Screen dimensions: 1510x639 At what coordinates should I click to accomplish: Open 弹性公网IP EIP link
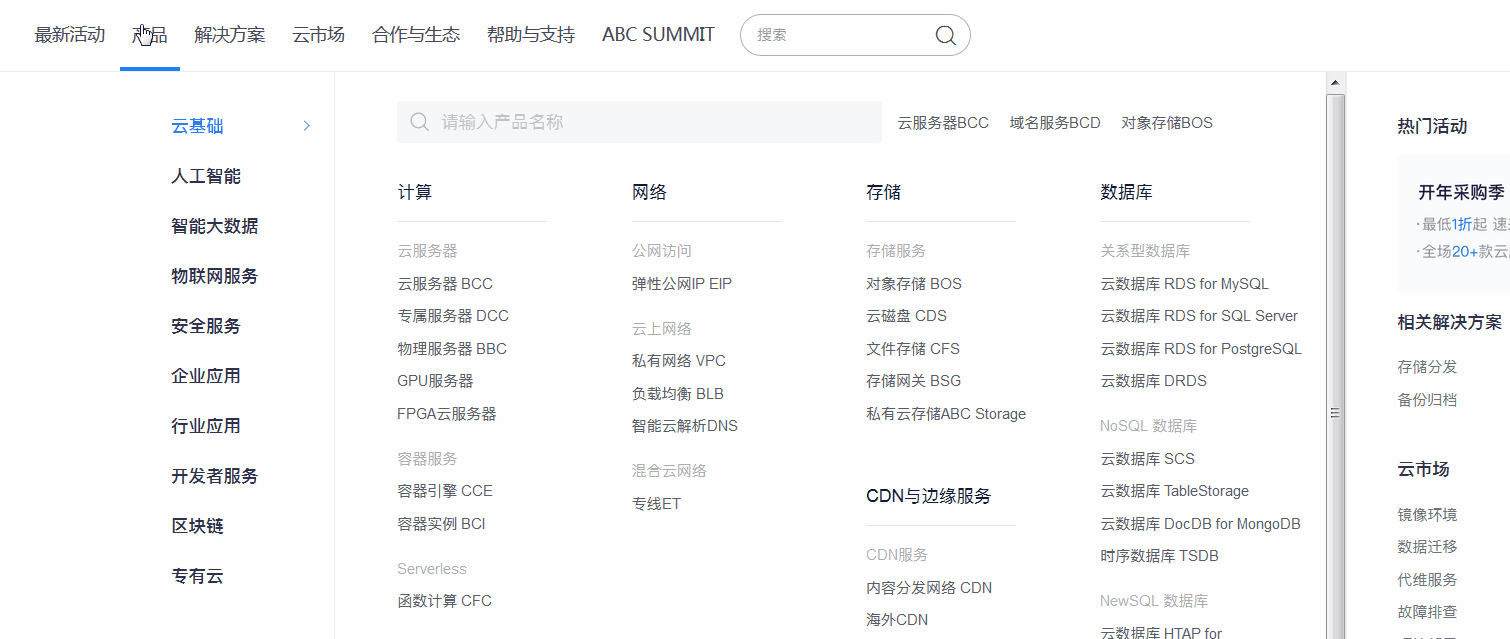coord(682,284)
